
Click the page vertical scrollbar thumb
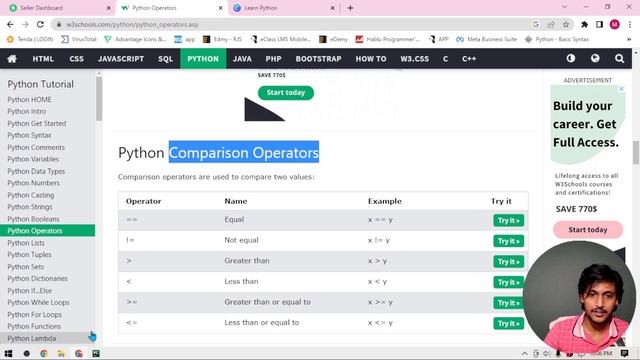636,152
